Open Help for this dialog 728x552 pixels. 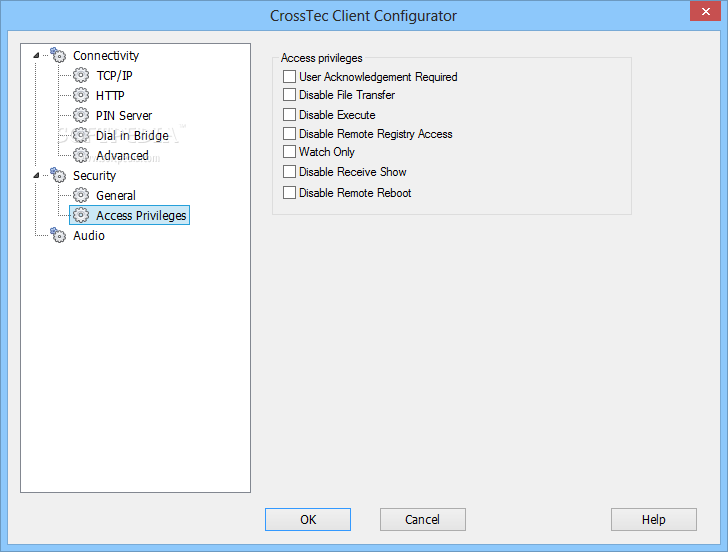coord(654,519)
